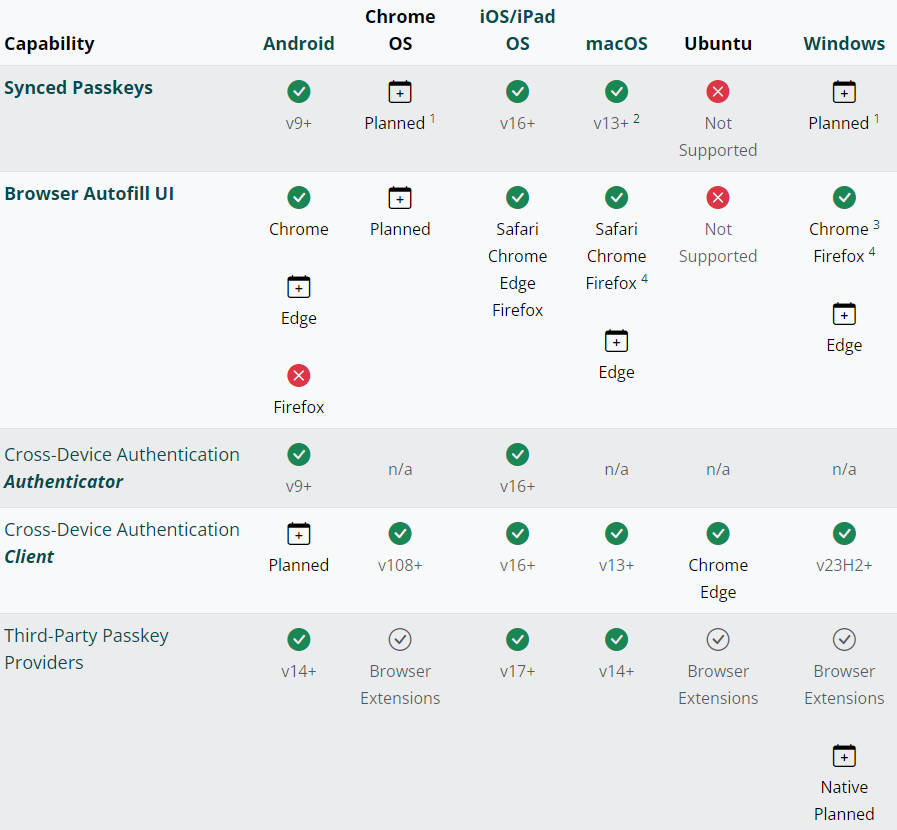
Task: Open the Browser Autofill UI capability link
Action: [x=89, y=193]
